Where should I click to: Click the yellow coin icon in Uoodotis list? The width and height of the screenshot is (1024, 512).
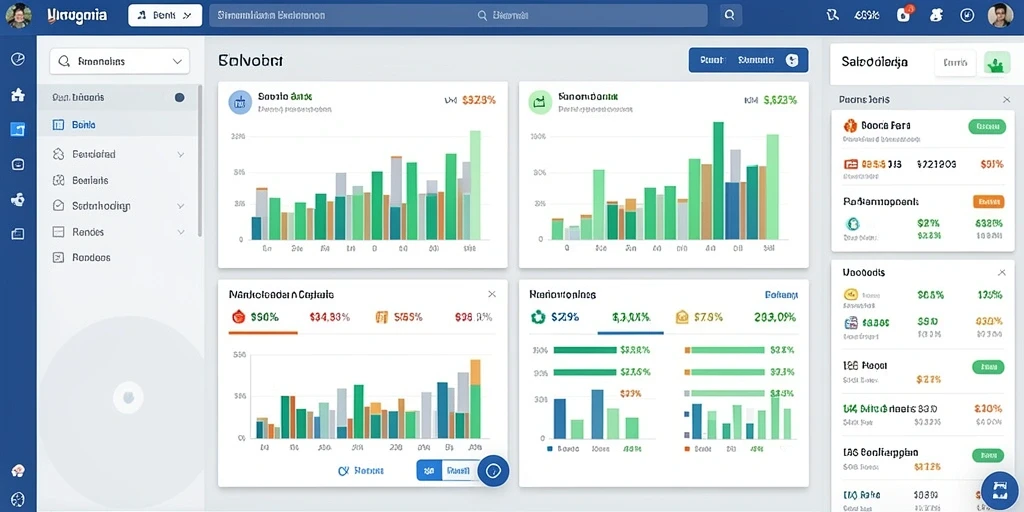pos(850,295)
